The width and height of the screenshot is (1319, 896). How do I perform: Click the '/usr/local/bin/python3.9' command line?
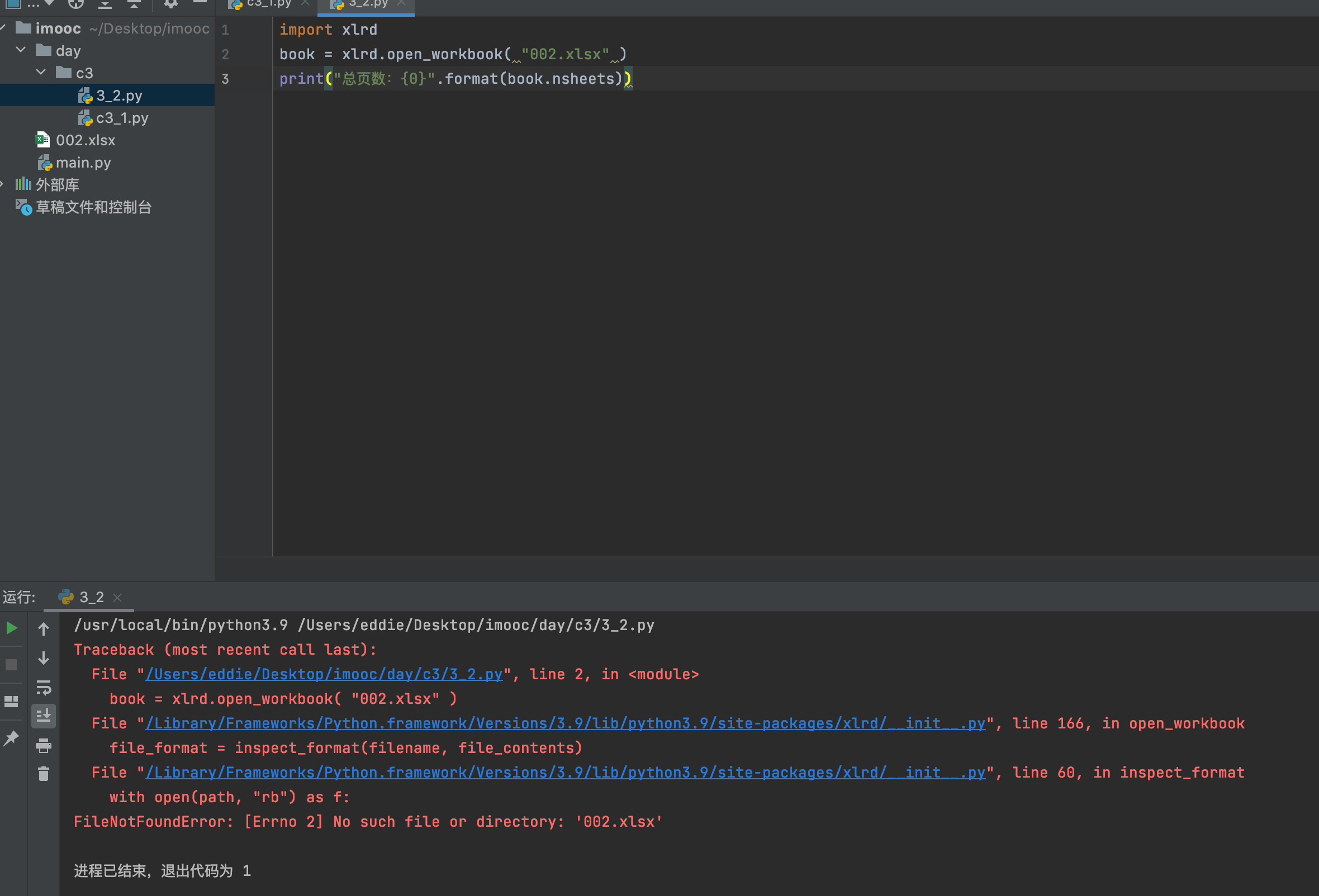point(364,625)
